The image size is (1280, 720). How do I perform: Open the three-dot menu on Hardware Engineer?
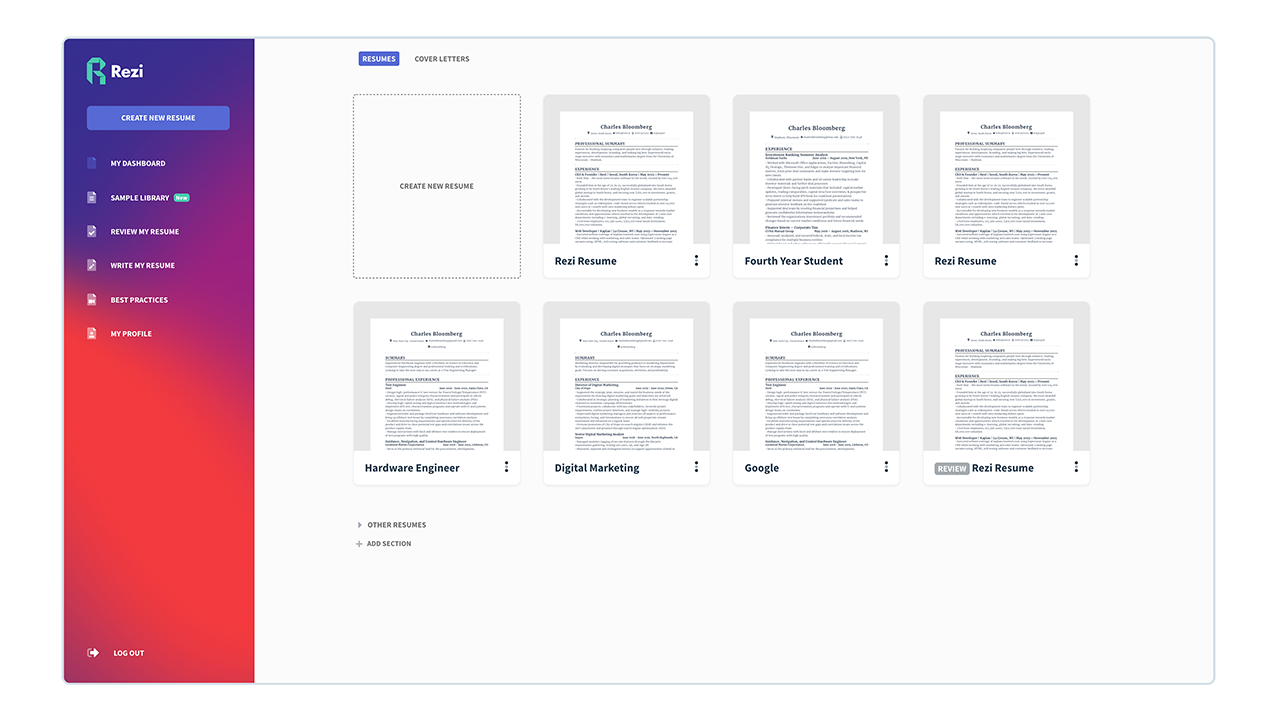(507, 467)
